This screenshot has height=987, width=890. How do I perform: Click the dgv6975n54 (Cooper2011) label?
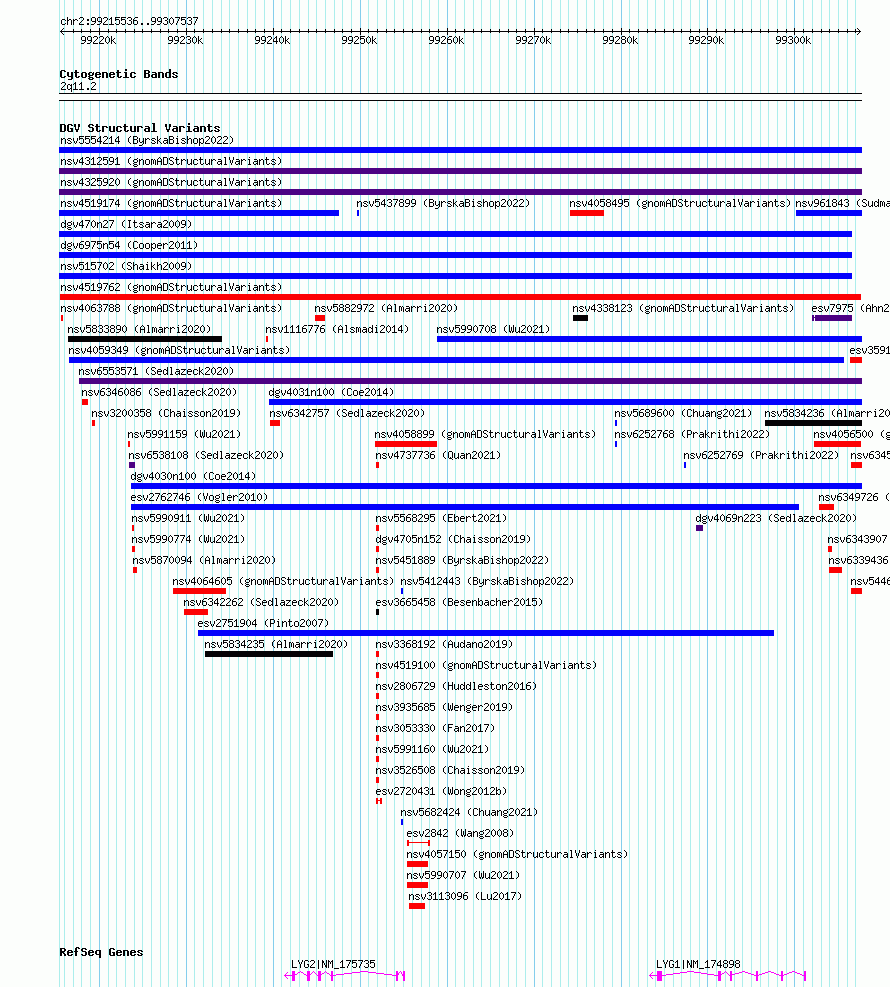[x=128, y=245]
